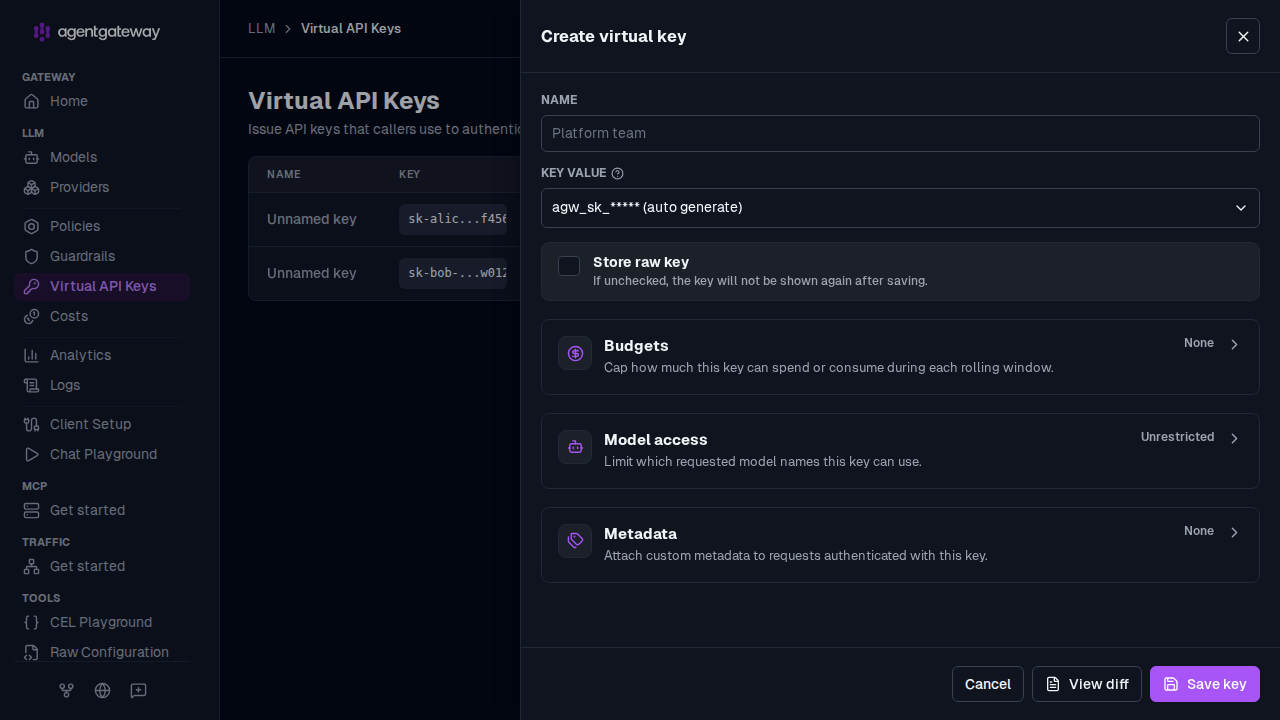Viewport: 1280px width, 720px height.
Task: Open Home via its house icon
Action: tap(31, 101)
